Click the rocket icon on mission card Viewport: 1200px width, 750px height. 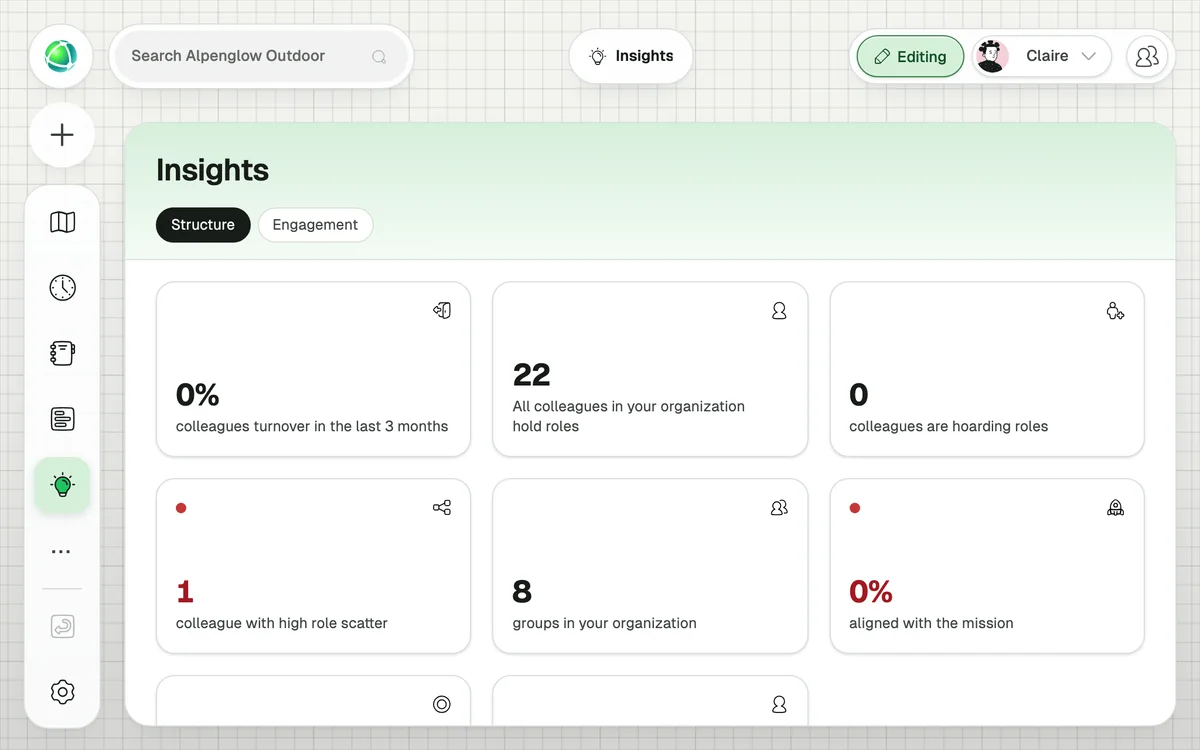point(1115,508)
